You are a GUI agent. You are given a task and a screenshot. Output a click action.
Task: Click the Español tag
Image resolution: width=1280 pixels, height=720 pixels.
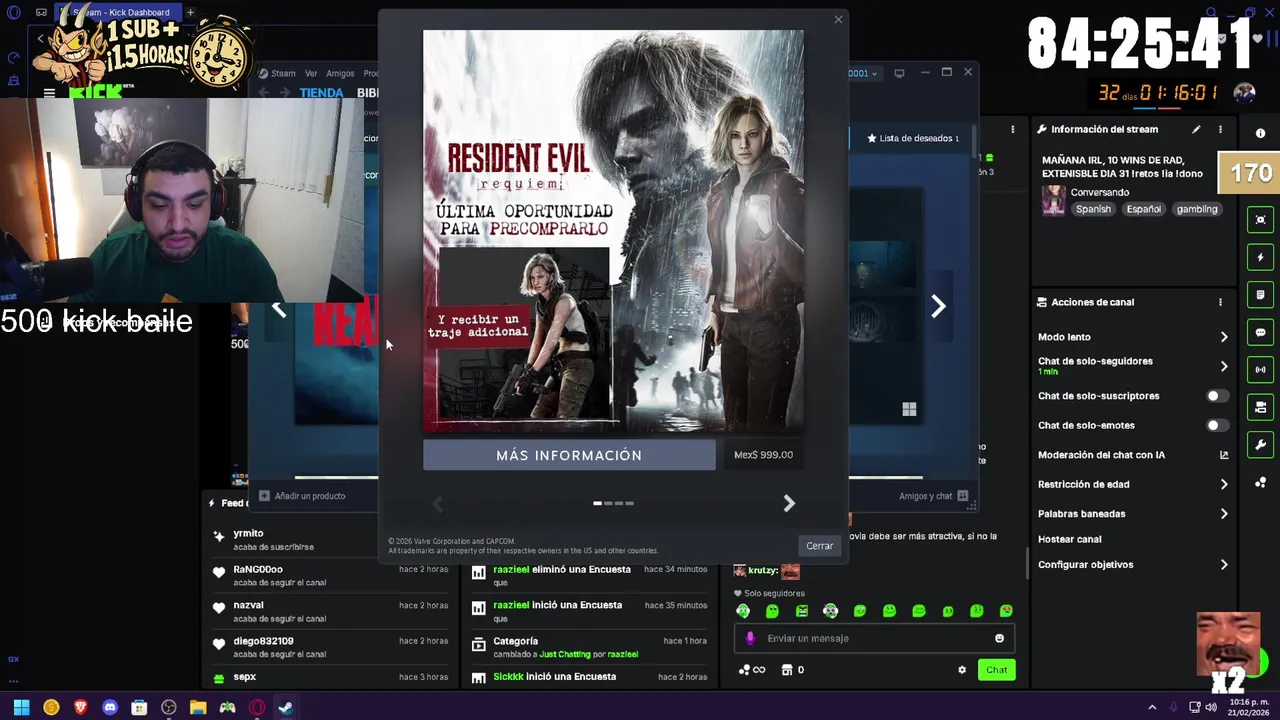[1143, 209]
